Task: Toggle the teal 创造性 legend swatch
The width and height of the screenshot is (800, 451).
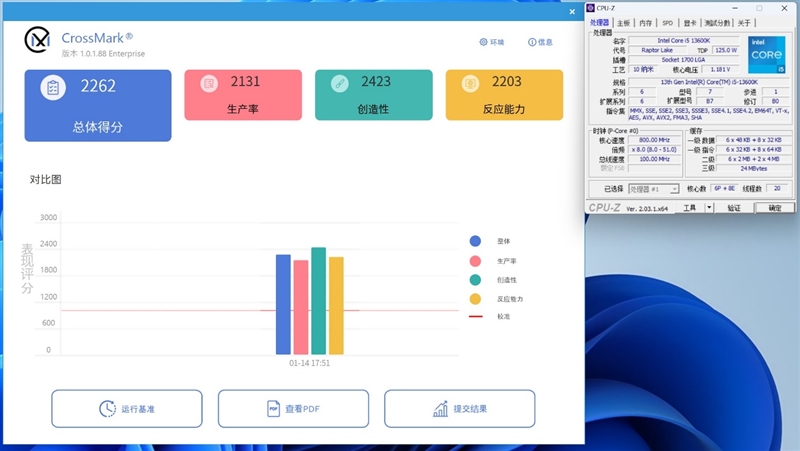Action: (475, 280)
